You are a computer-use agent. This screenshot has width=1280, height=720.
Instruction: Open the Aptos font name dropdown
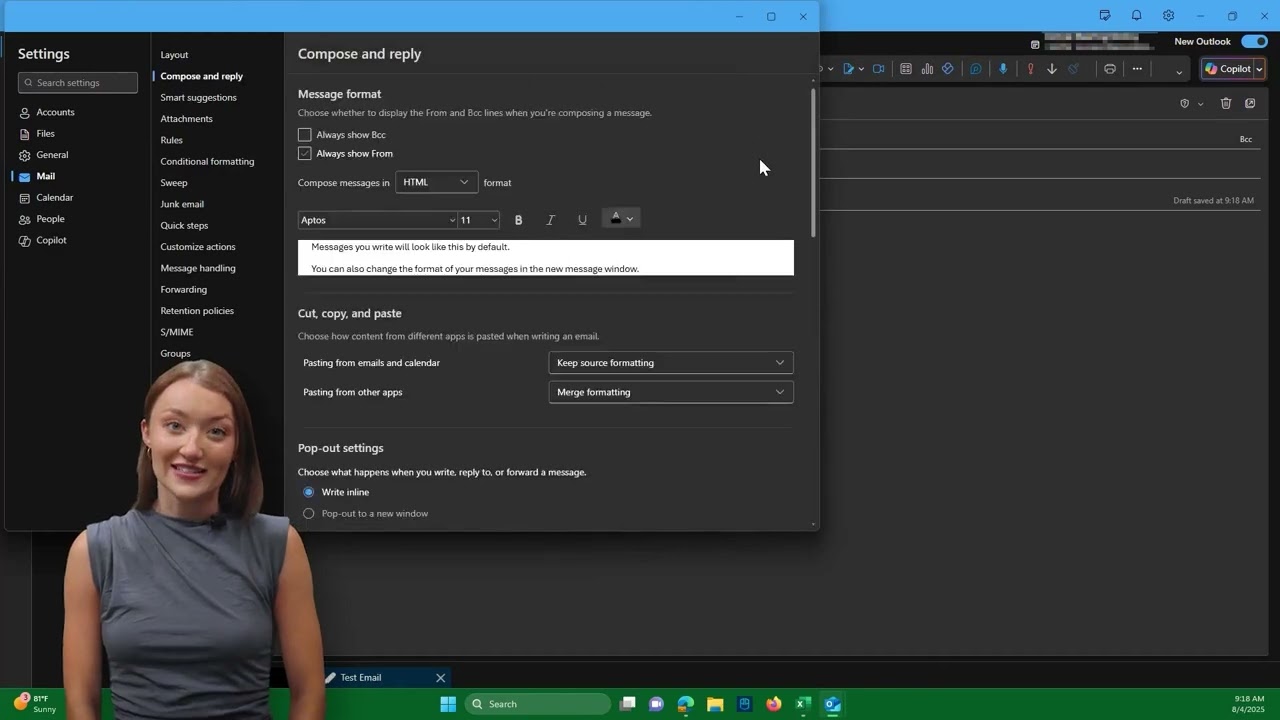pos(378,220)
